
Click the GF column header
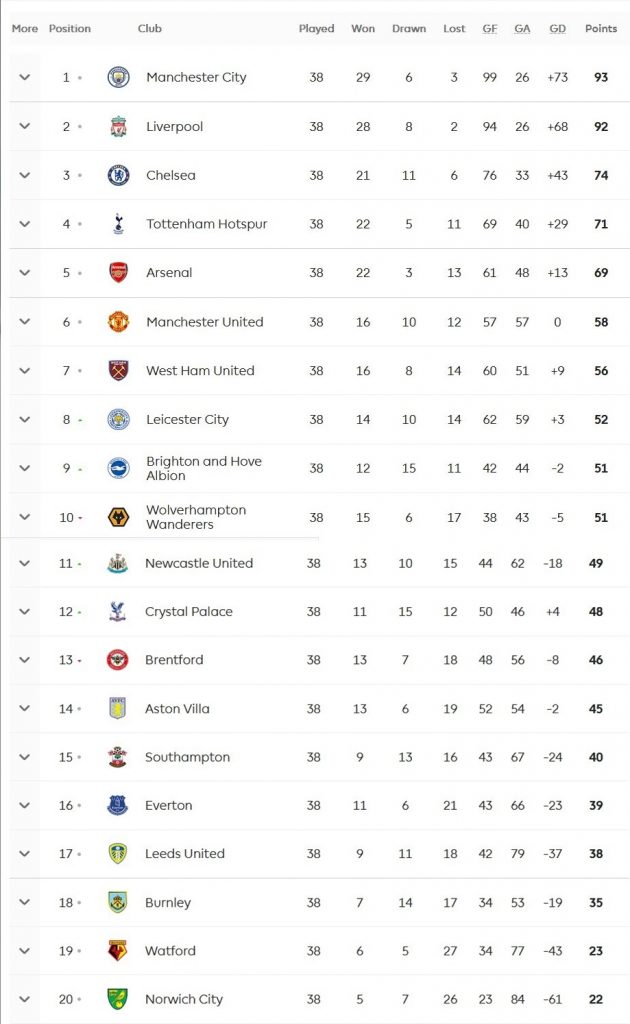490,29
